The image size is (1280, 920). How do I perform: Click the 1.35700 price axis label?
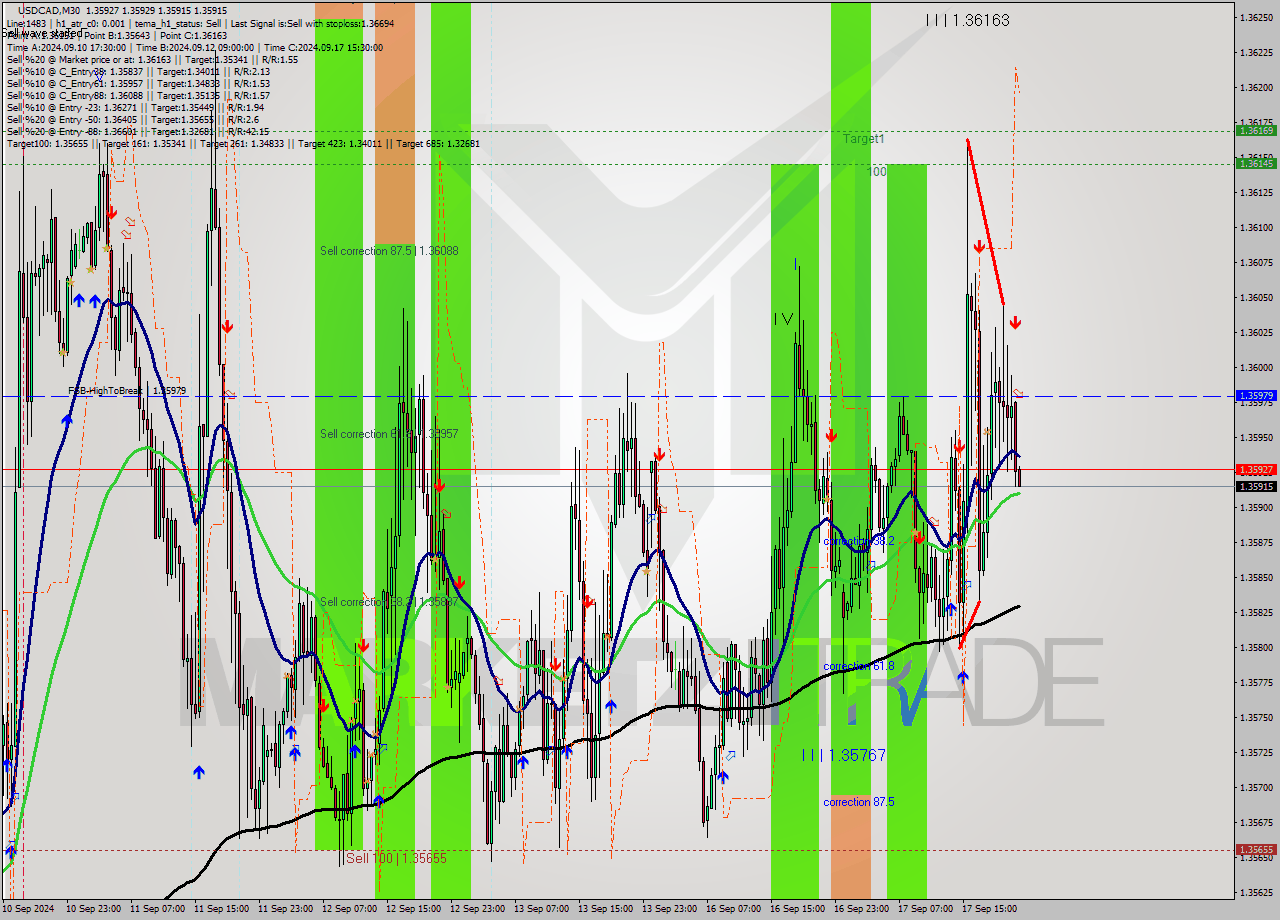point(1256,787)
